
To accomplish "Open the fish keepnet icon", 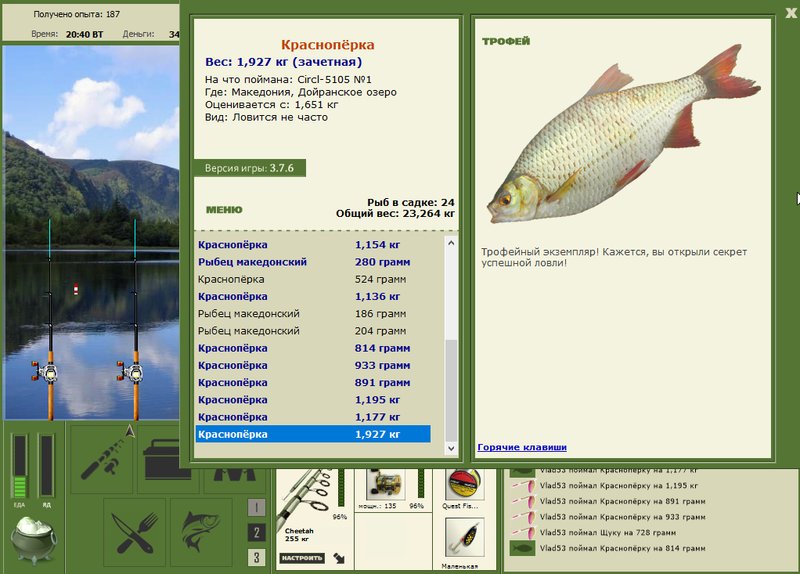I will [x=202, y=532].
